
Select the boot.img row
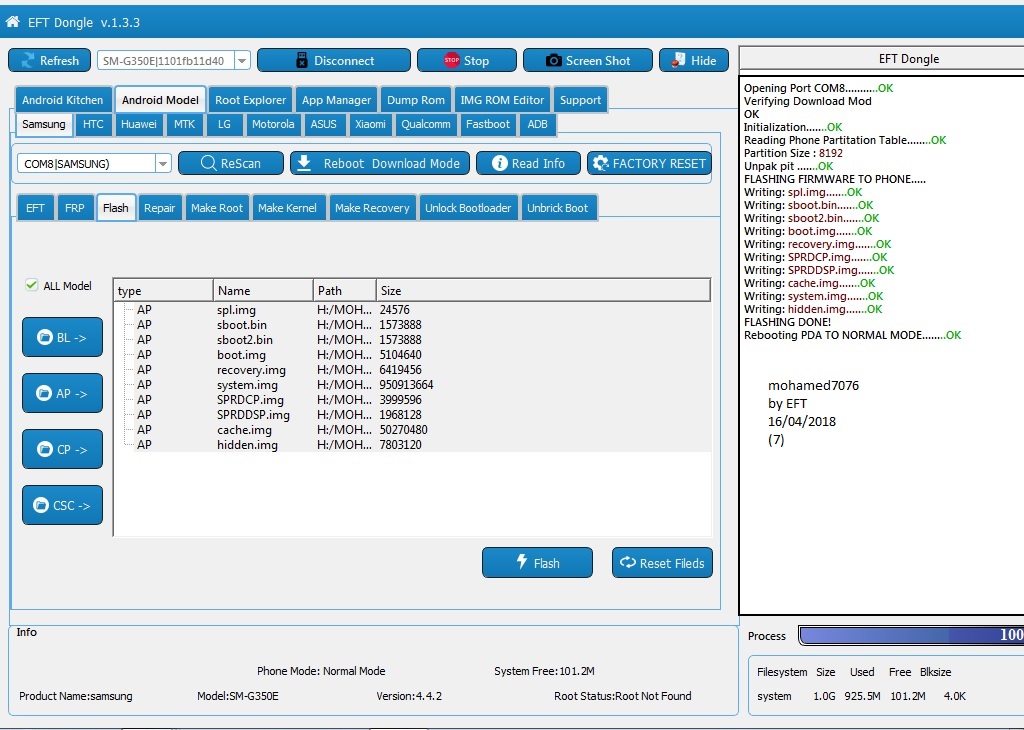tap(412, 355)
